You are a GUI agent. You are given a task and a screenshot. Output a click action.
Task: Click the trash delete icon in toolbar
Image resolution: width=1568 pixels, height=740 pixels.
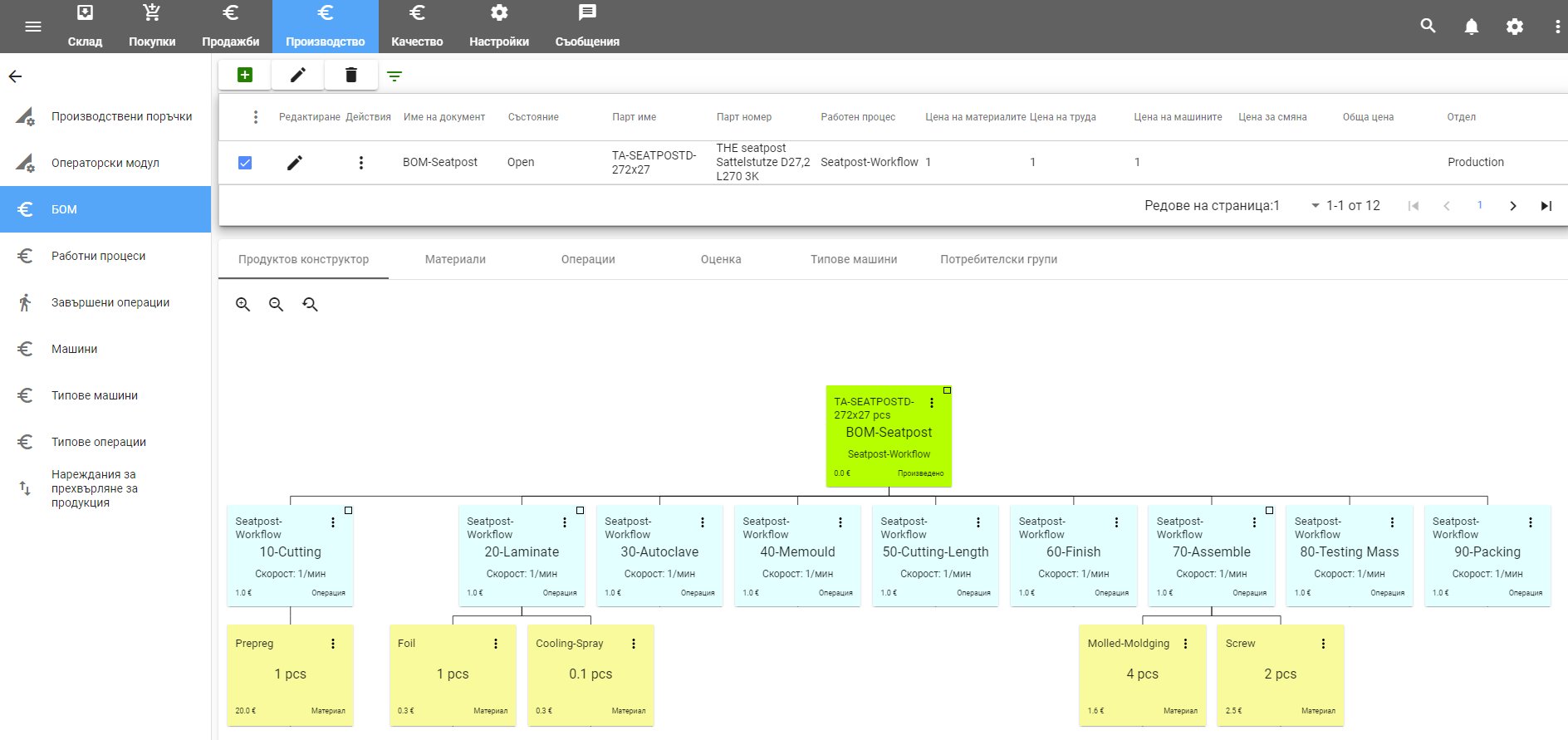pos(351,76)
